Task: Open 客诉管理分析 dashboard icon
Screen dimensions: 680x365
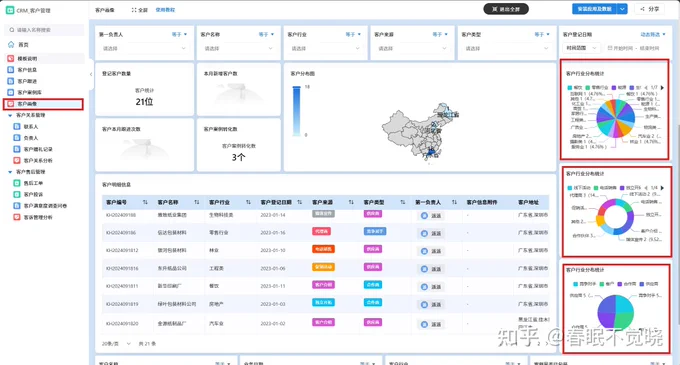Action: (x=17, y=217)
